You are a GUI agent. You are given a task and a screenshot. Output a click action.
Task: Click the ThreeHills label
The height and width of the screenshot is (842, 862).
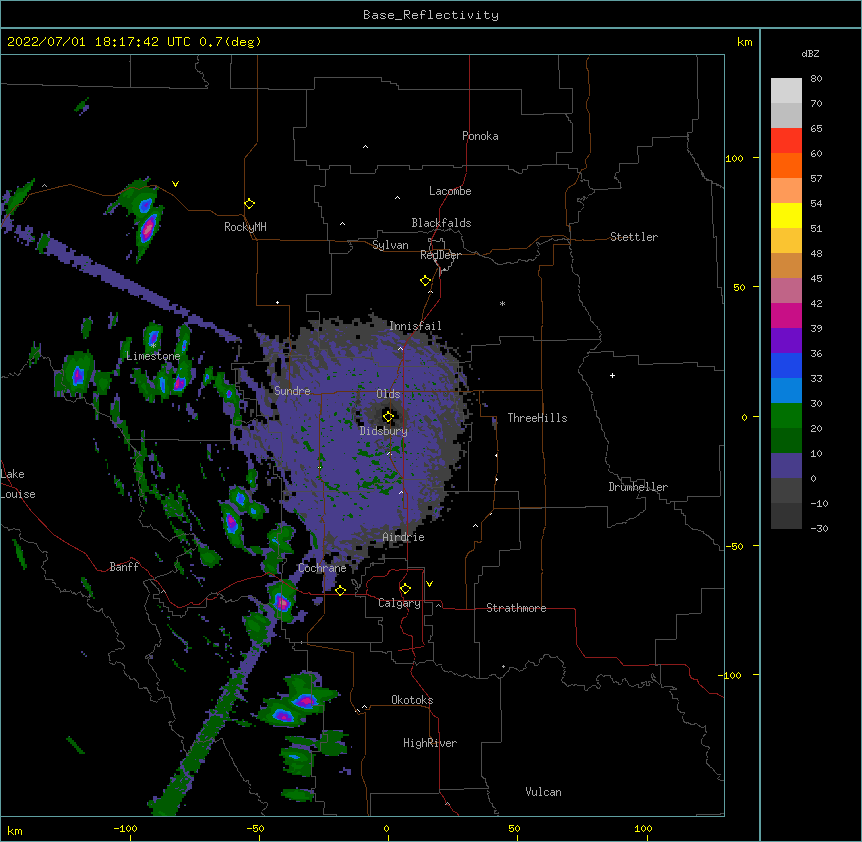pyautogui.click(x=537, y=418)
